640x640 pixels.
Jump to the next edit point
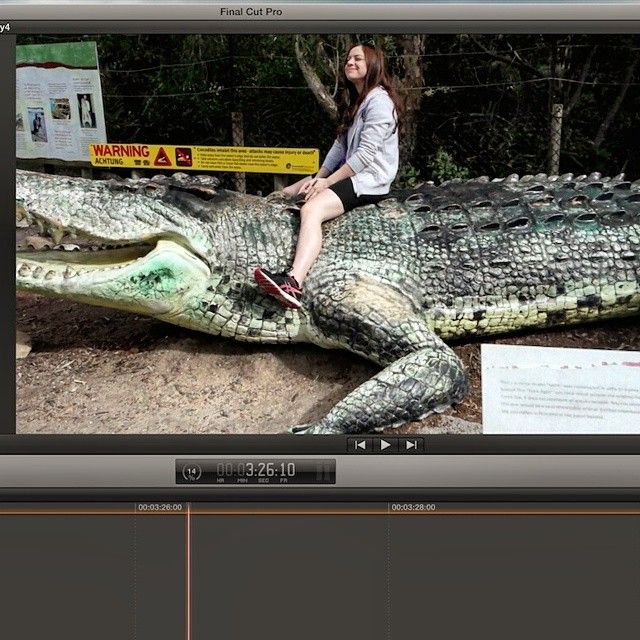(410, 445)
